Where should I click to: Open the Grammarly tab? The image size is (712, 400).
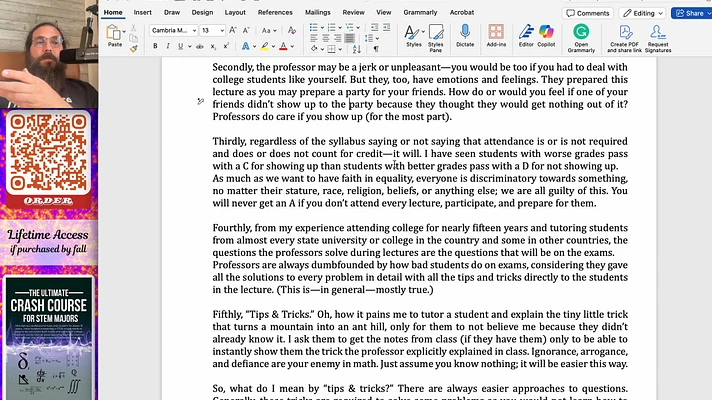coord(420,12)
